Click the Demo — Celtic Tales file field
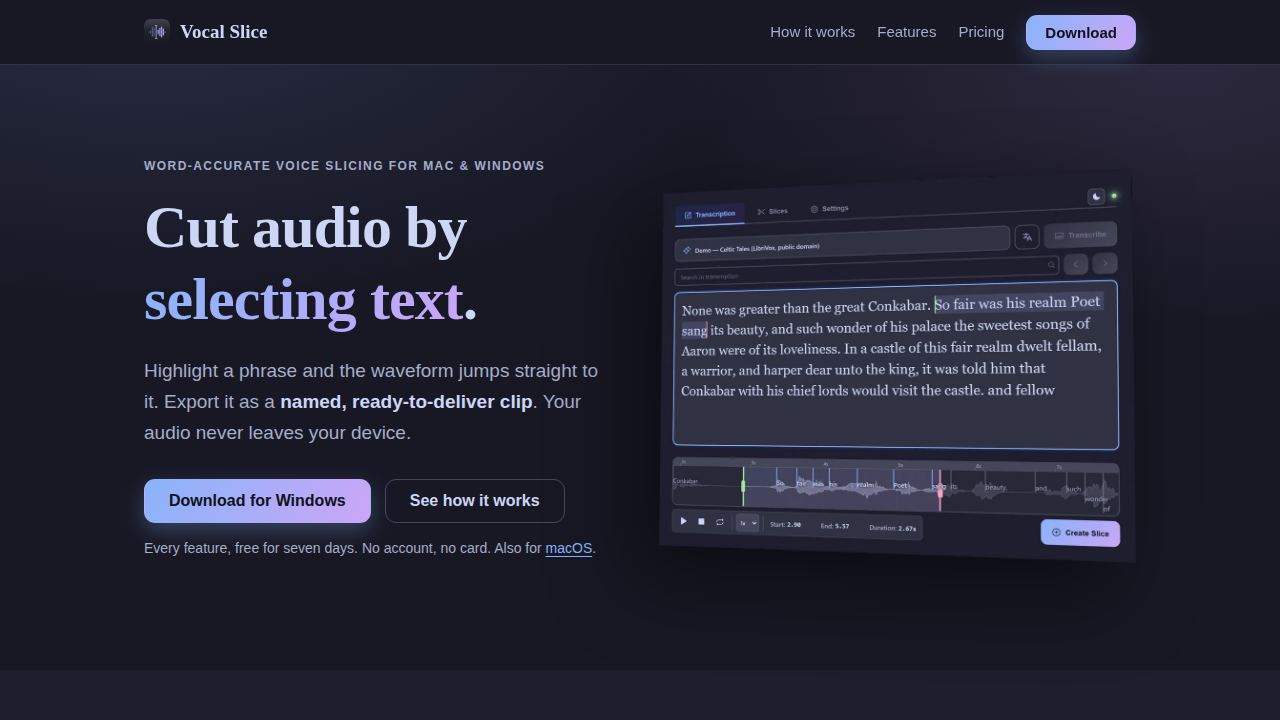1280x720 pixels. [x=842, y=243]
